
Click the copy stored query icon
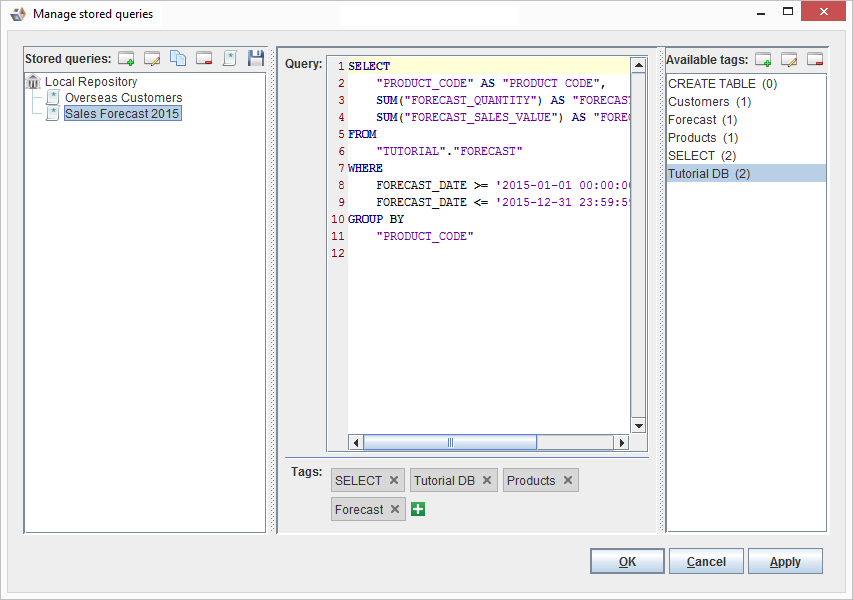178,59
